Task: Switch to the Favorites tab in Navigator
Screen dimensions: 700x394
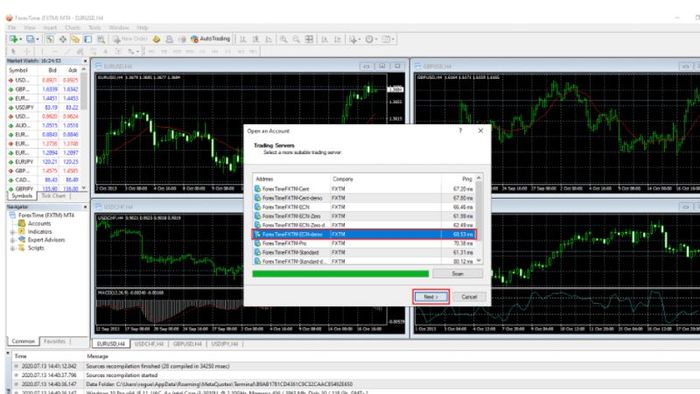Action: pyautogui.click(x=54, y=341)
